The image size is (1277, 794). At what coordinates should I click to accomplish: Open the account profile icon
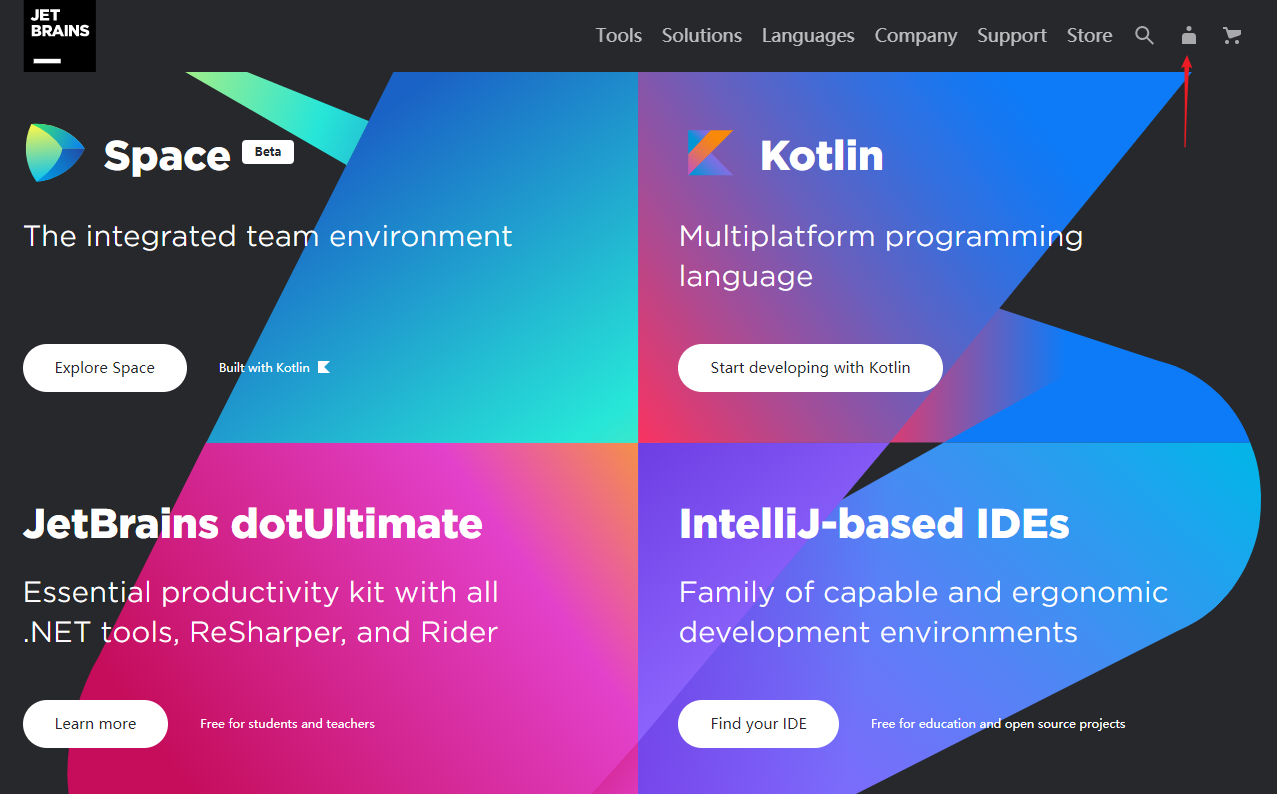pos(1189,36)
